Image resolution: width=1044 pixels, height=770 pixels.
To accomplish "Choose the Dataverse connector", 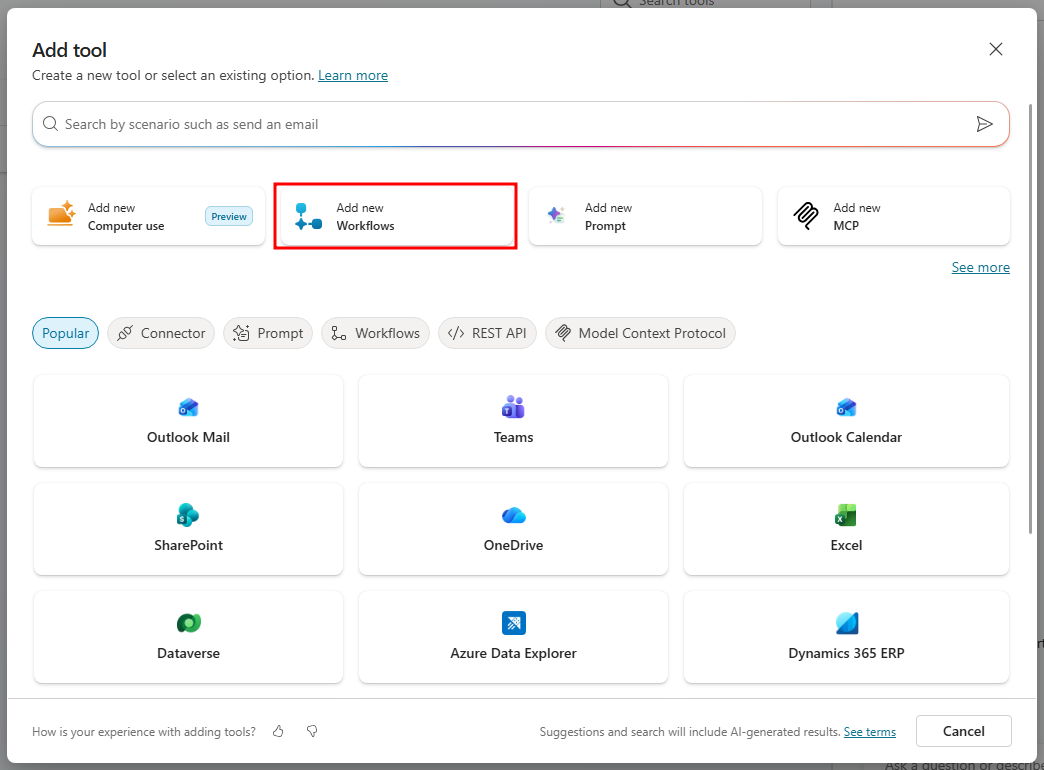I will pyautogui.click(x=188, y=637).
